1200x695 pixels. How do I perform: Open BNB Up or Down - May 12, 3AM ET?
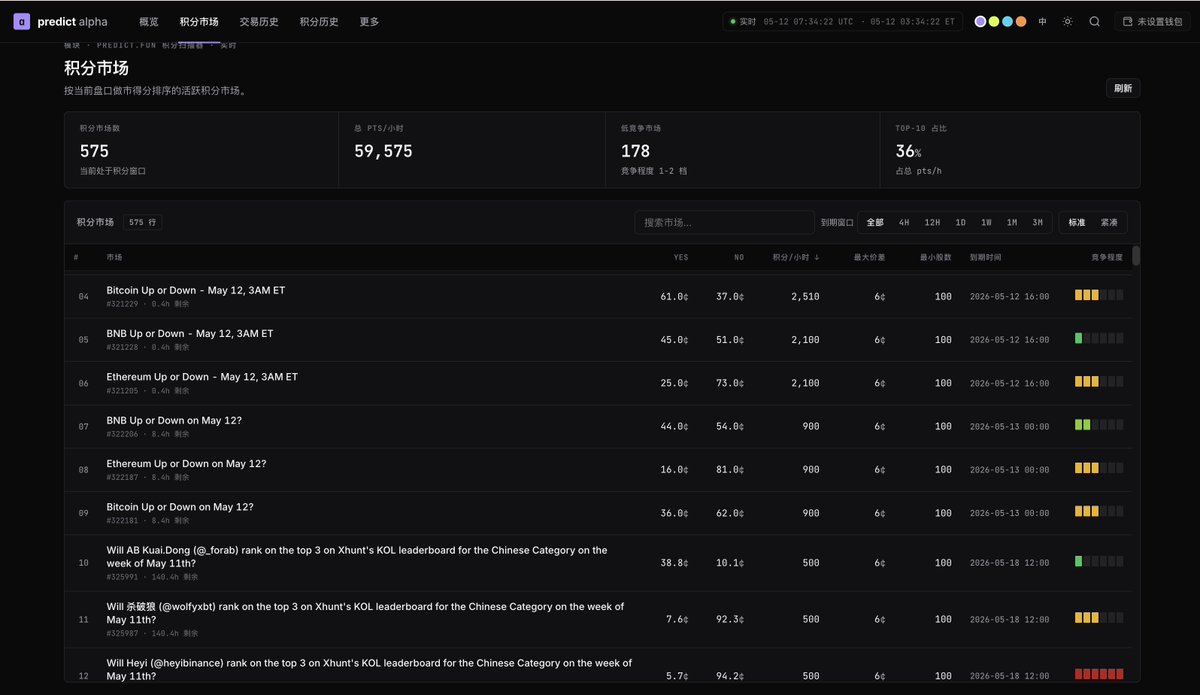coord(190,333)
